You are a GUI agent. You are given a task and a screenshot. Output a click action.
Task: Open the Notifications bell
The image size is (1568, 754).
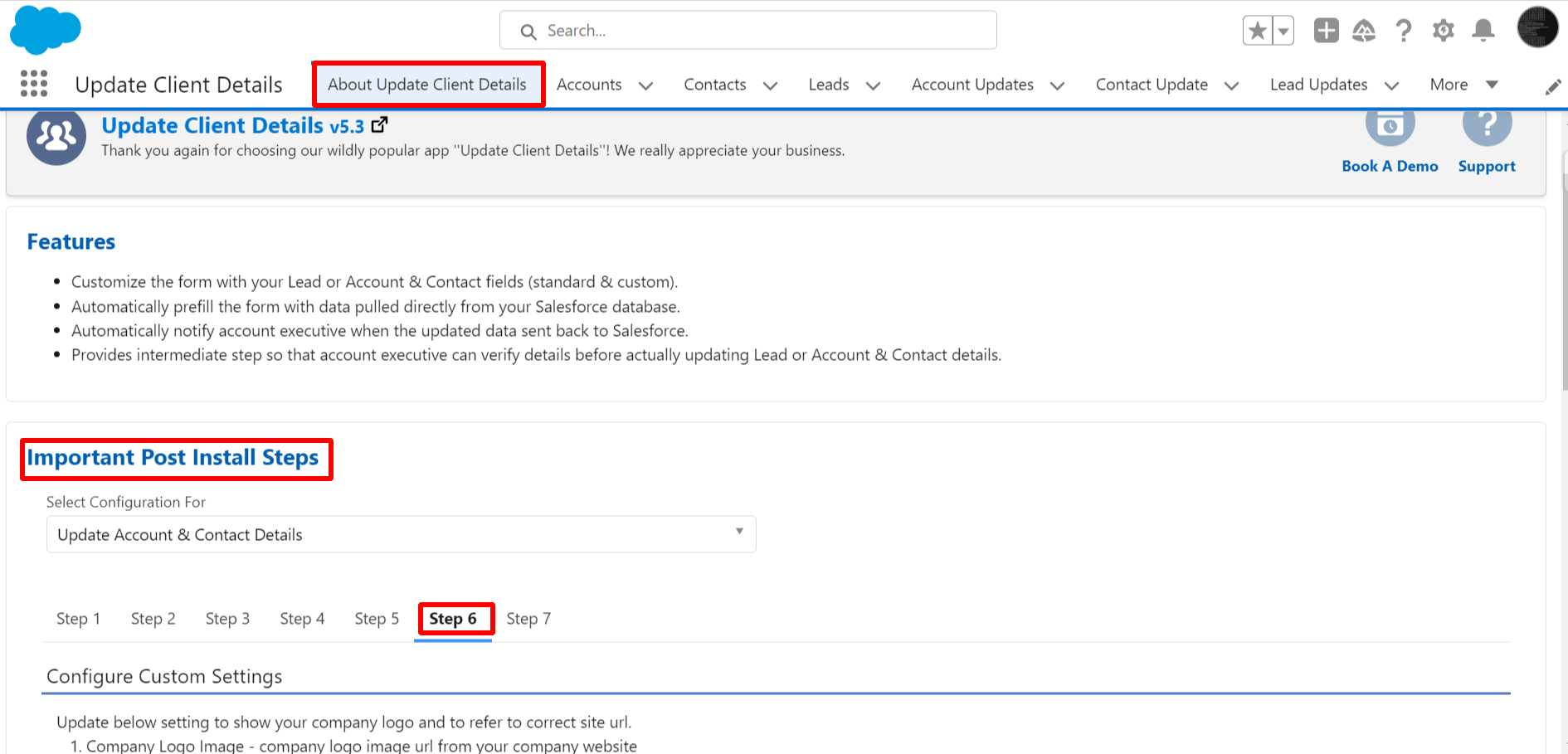click(1483, 32)
